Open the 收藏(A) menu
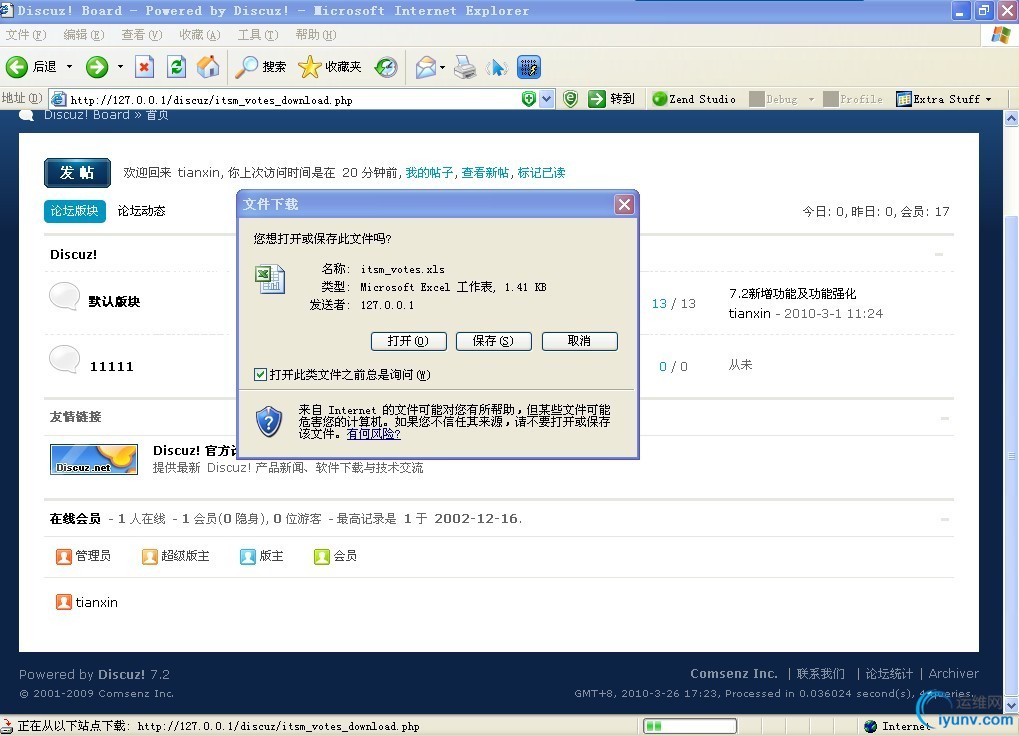The image size is (1019, 736). (200, 34)
